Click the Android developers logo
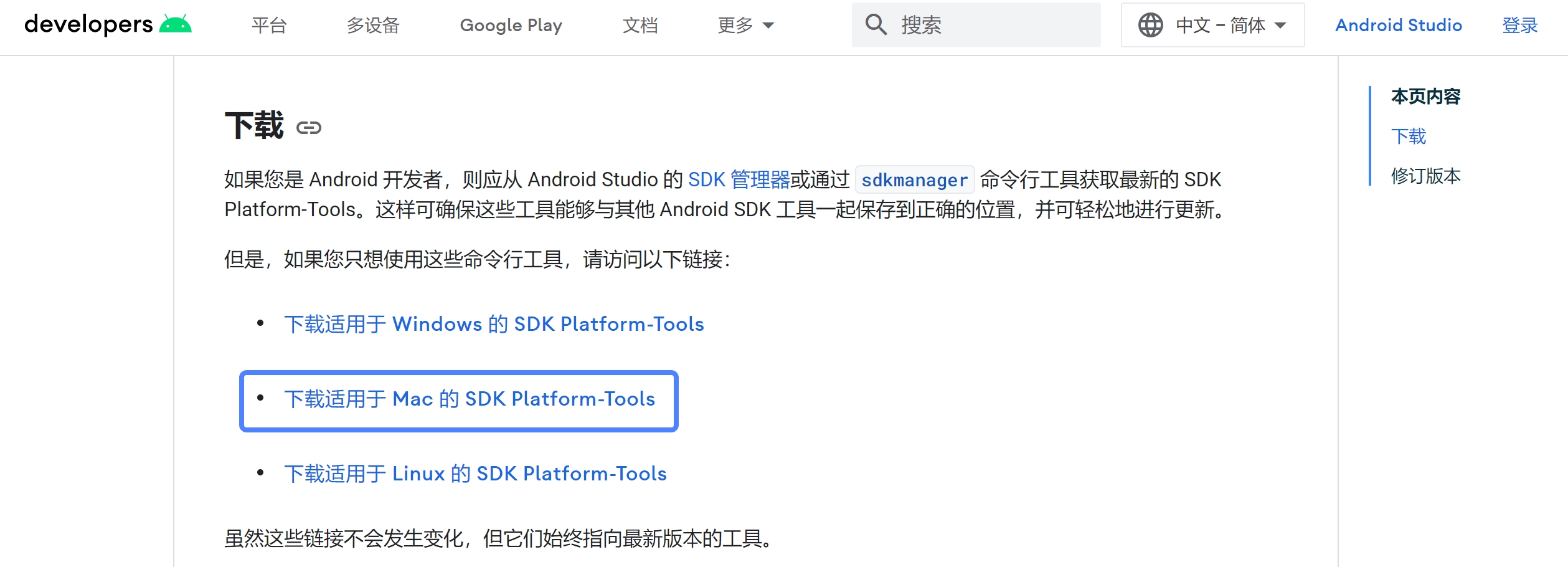Image resolution: width=1568 pixels, height=567 pixels. [x=108, y=25]
